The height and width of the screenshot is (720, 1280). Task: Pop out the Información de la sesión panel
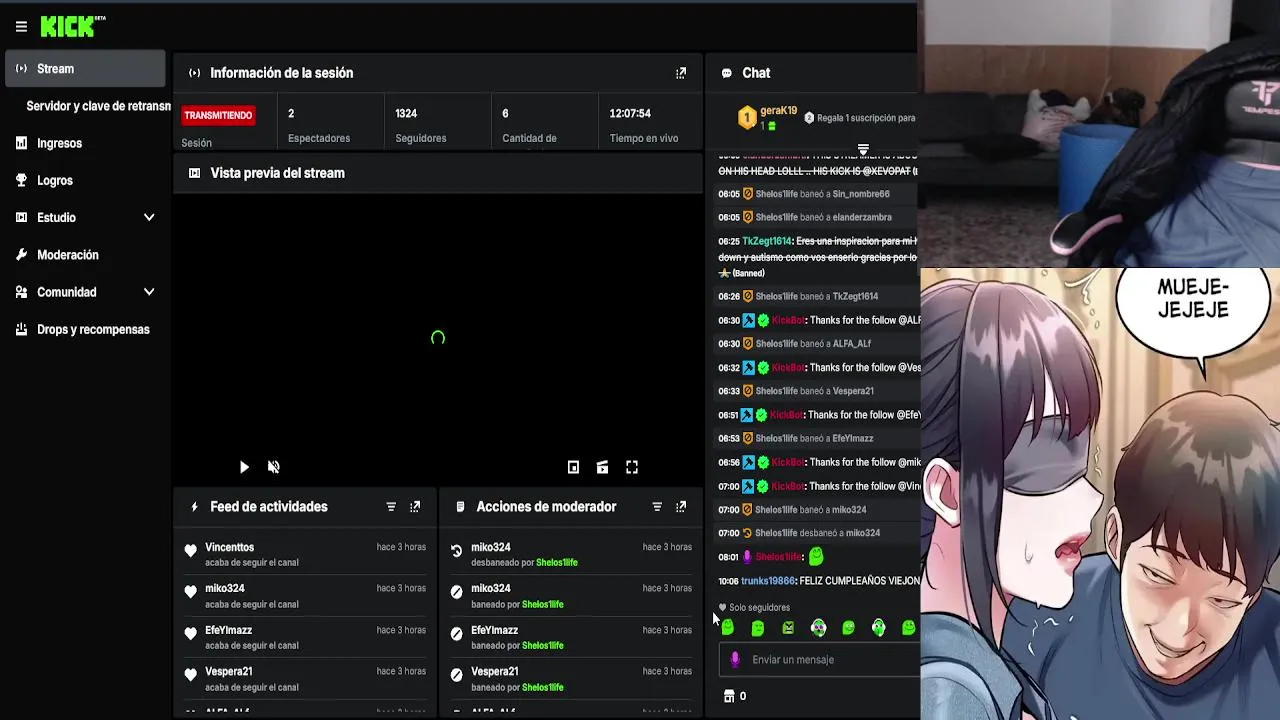[681, 73]
